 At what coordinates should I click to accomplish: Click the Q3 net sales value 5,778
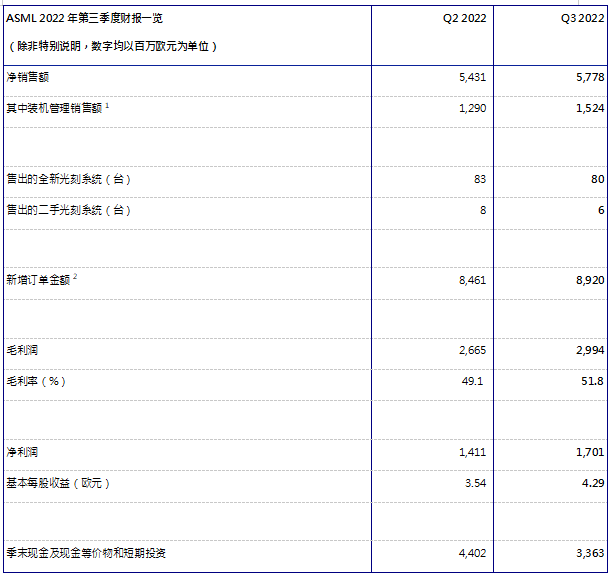tap(588, 77)
